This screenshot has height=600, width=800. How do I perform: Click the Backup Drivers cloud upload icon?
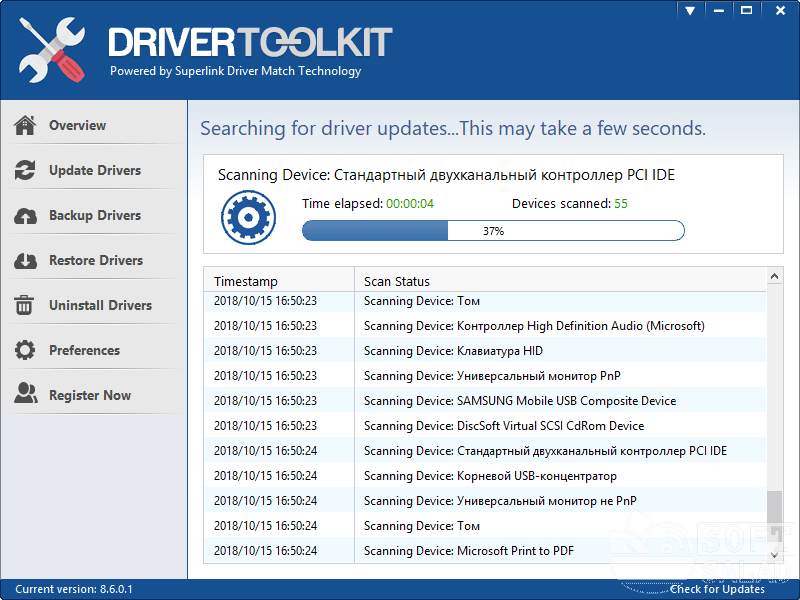click(x=25, y=216)
